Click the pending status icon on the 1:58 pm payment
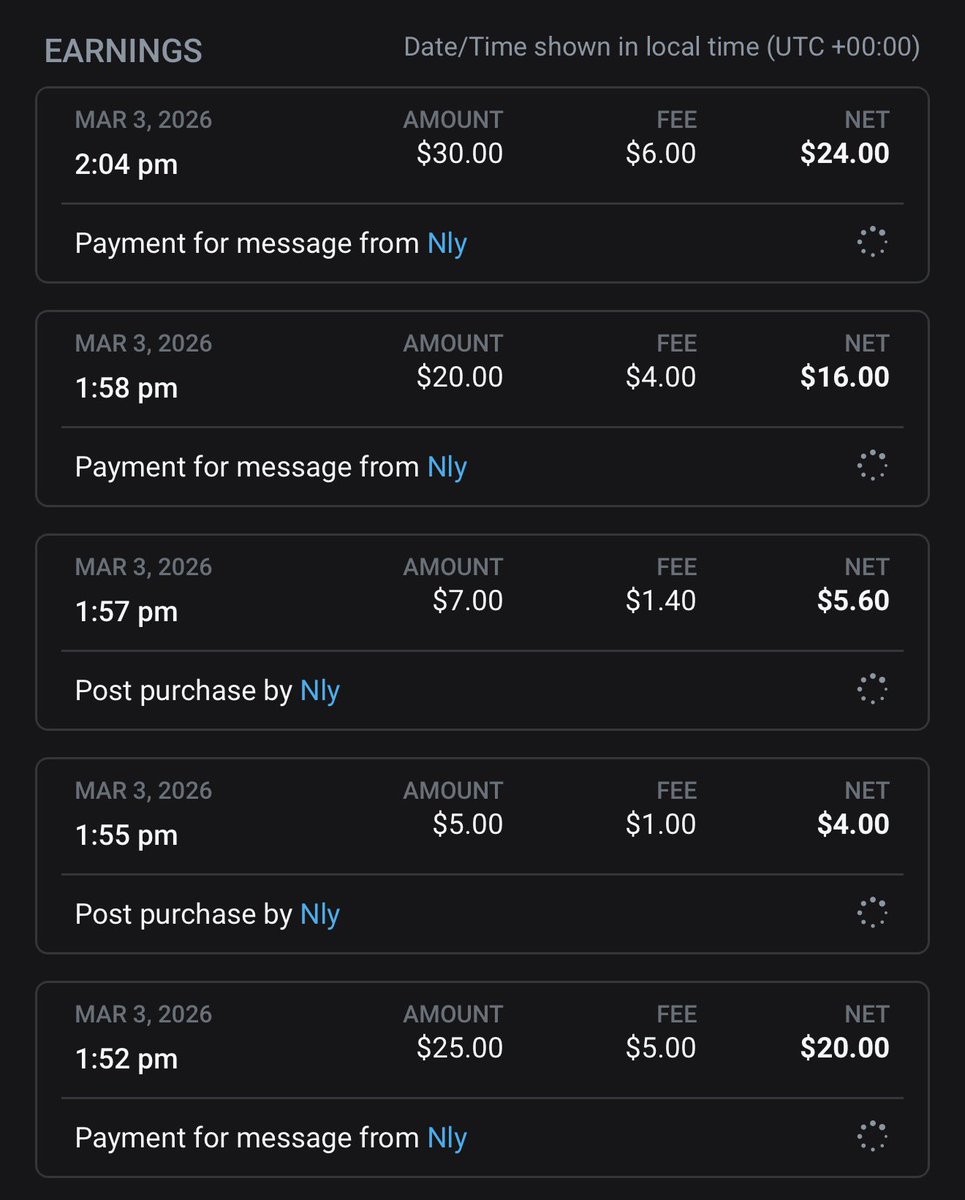The image size is (965, 1200). (872, 466)
